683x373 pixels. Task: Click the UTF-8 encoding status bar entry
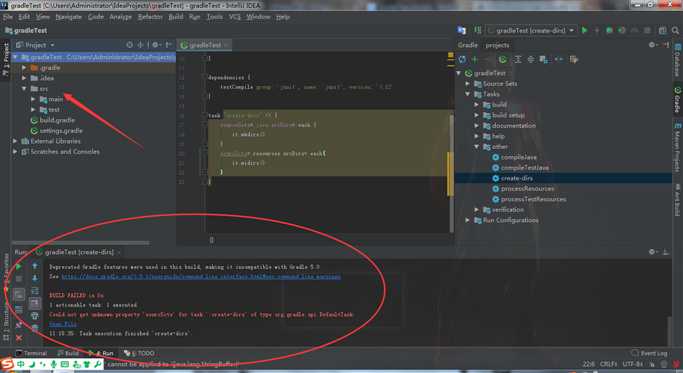[x=632, y=363]
